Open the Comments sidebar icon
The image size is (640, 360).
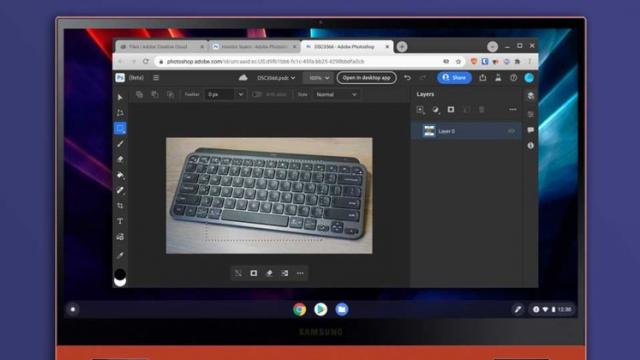point(531,130)
